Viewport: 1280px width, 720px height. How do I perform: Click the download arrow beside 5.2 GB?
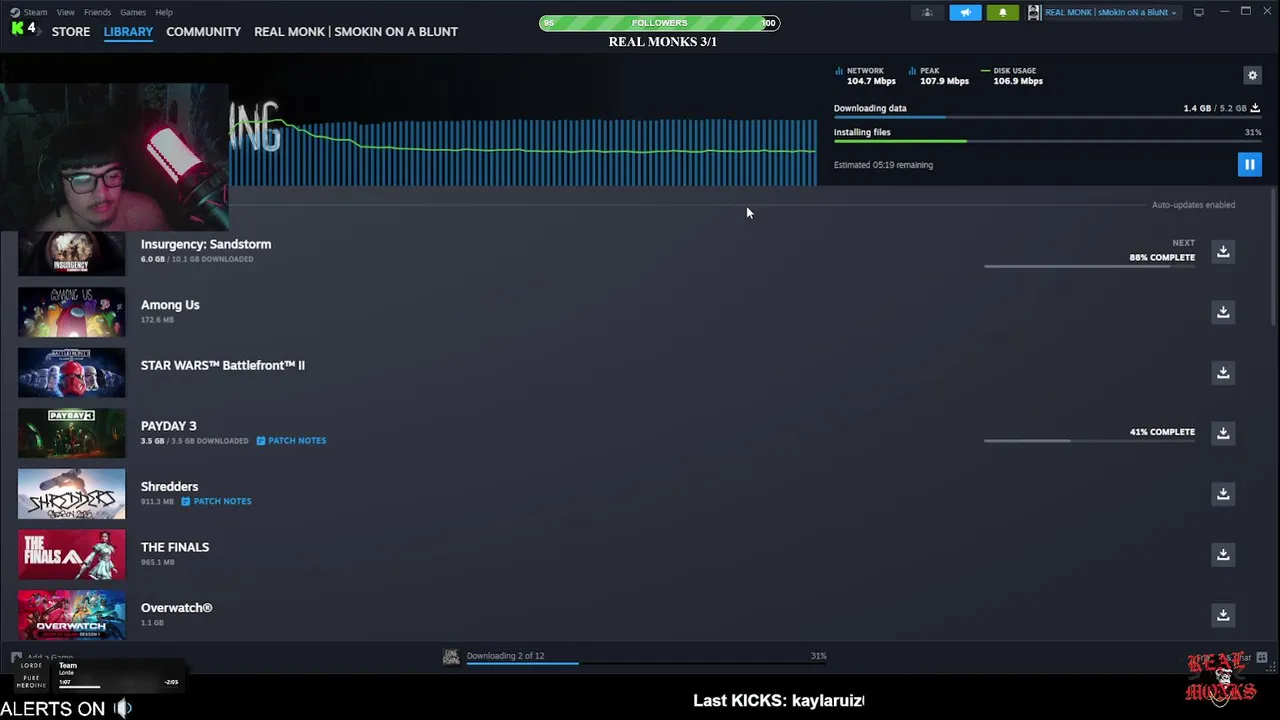1255,108
